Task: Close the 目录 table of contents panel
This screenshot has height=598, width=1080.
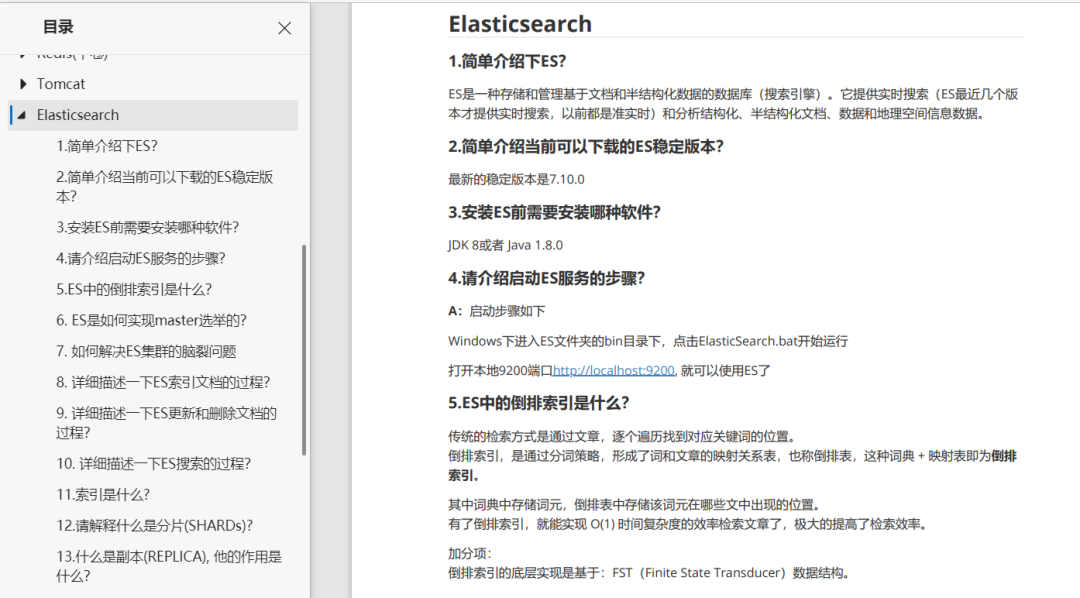Action: (284, 28)
